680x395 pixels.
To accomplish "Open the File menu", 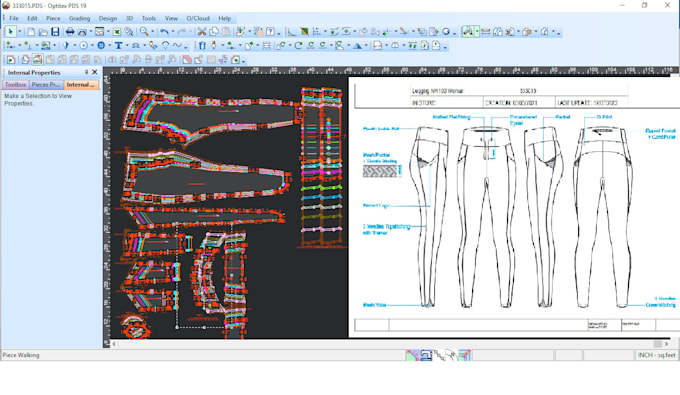I will [14, 18].
